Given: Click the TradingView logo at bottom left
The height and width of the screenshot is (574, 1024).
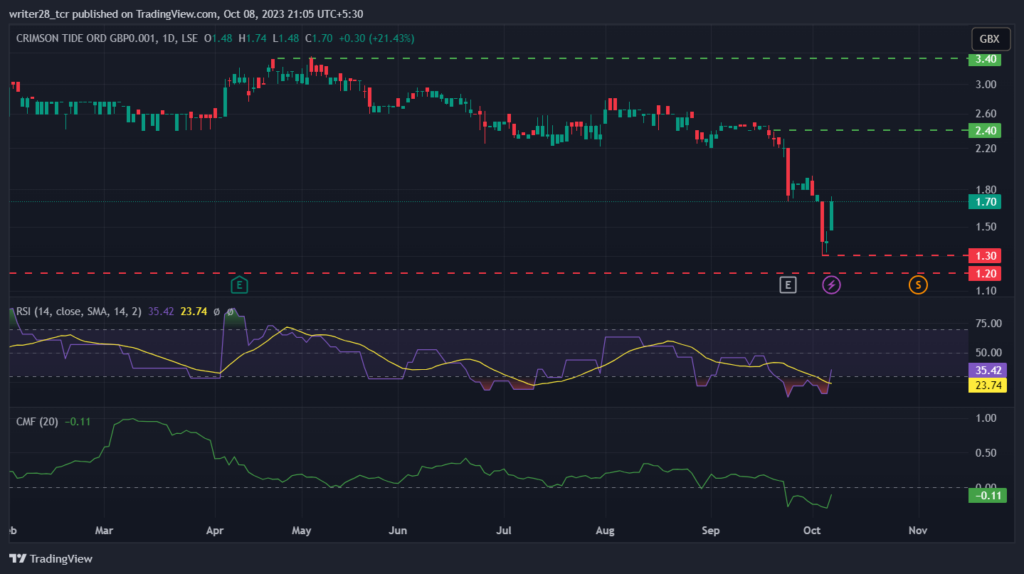Looking at the screenshot, I should [x=51, y=559].
